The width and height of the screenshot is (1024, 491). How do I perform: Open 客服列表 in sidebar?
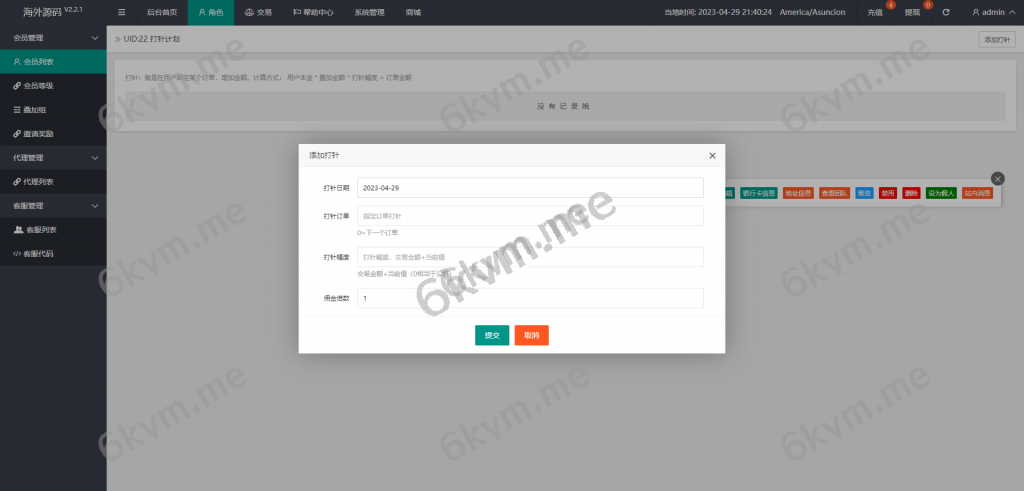(41, 229)
